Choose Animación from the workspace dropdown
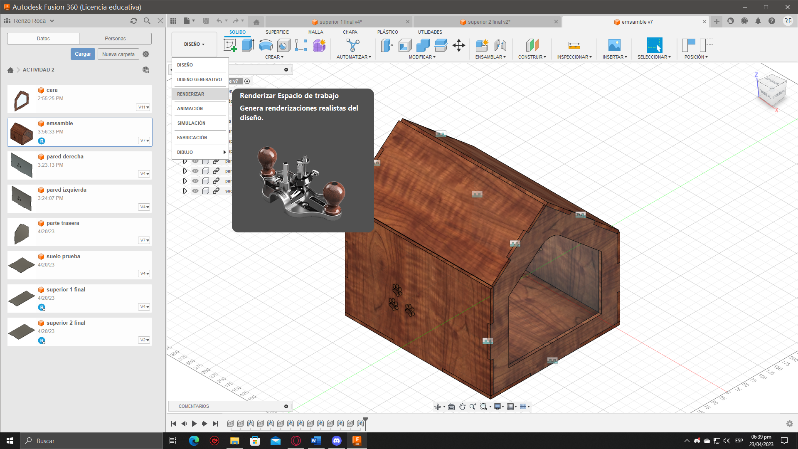This screenshot has height=449, width=798. pos(190,108)
